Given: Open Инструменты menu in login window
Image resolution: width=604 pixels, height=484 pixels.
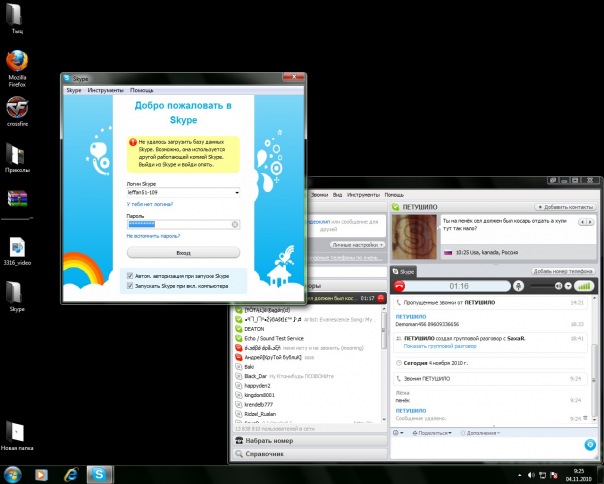Looking at the screenshot, I should (x=106, y=90).
